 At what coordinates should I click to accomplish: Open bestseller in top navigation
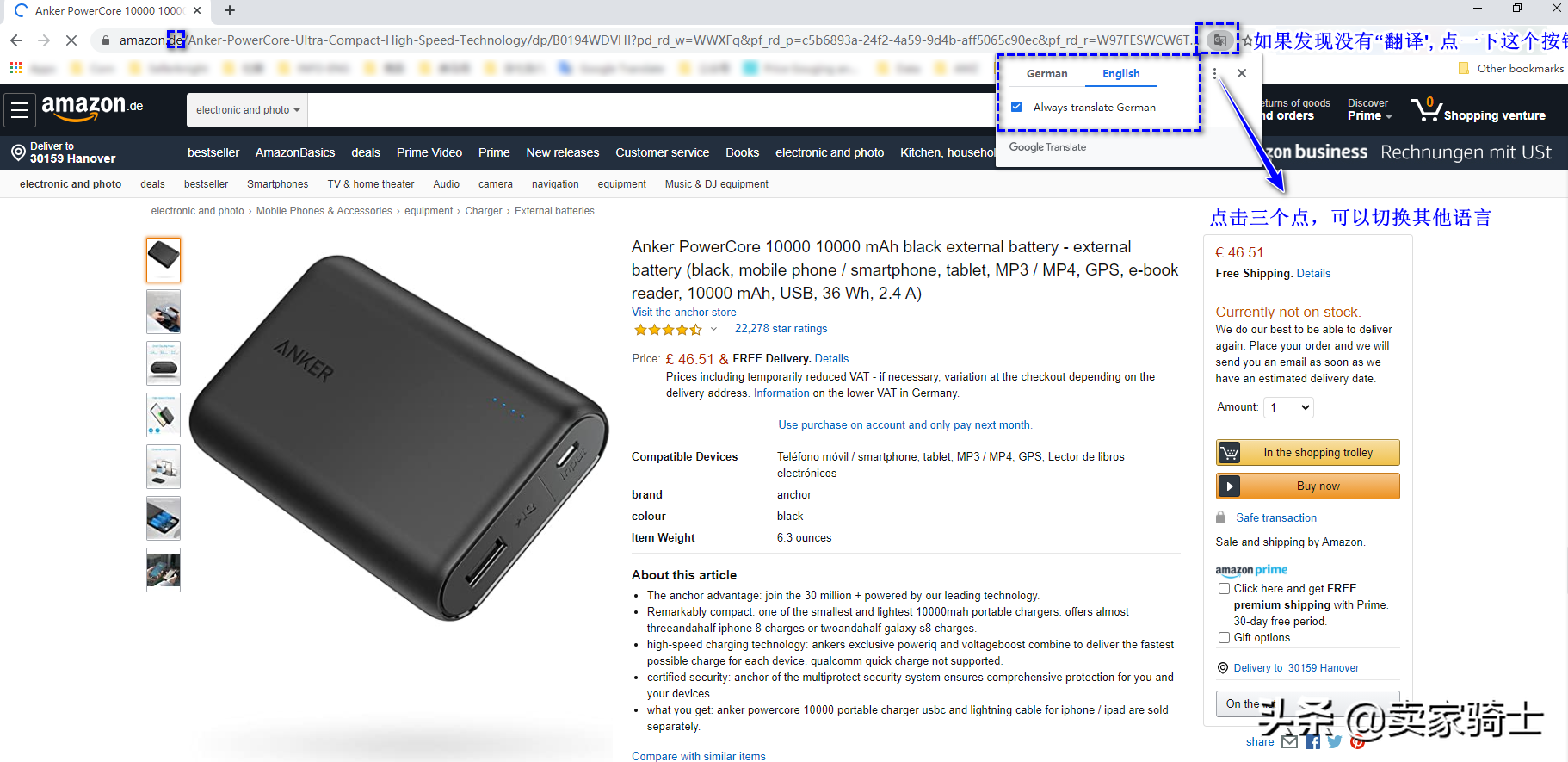coord(213,152)
